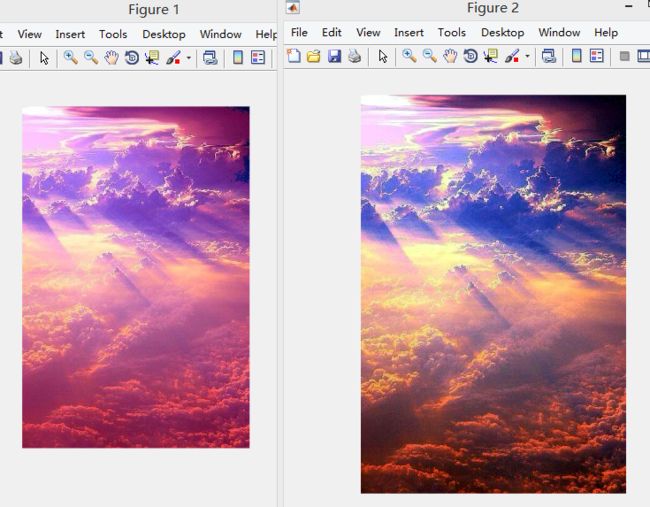This screenshot has height=507, width=650.
Task: Click the enhanced sky image in Figure 2
Action: (493, 294)
